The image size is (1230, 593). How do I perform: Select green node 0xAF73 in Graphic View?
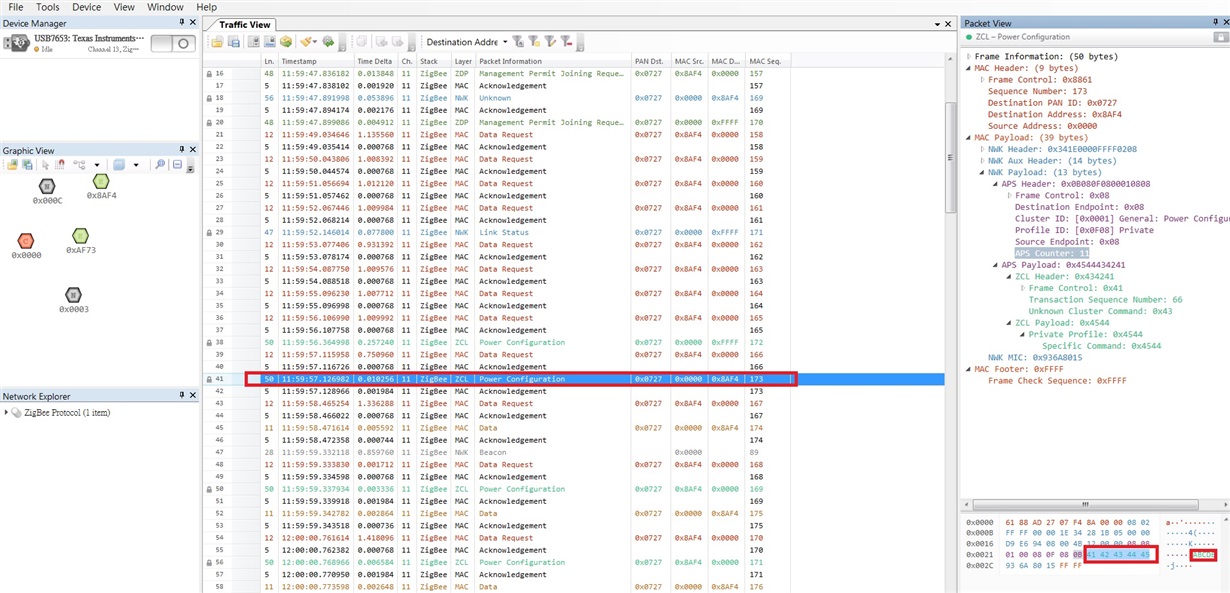pos(80,236)
